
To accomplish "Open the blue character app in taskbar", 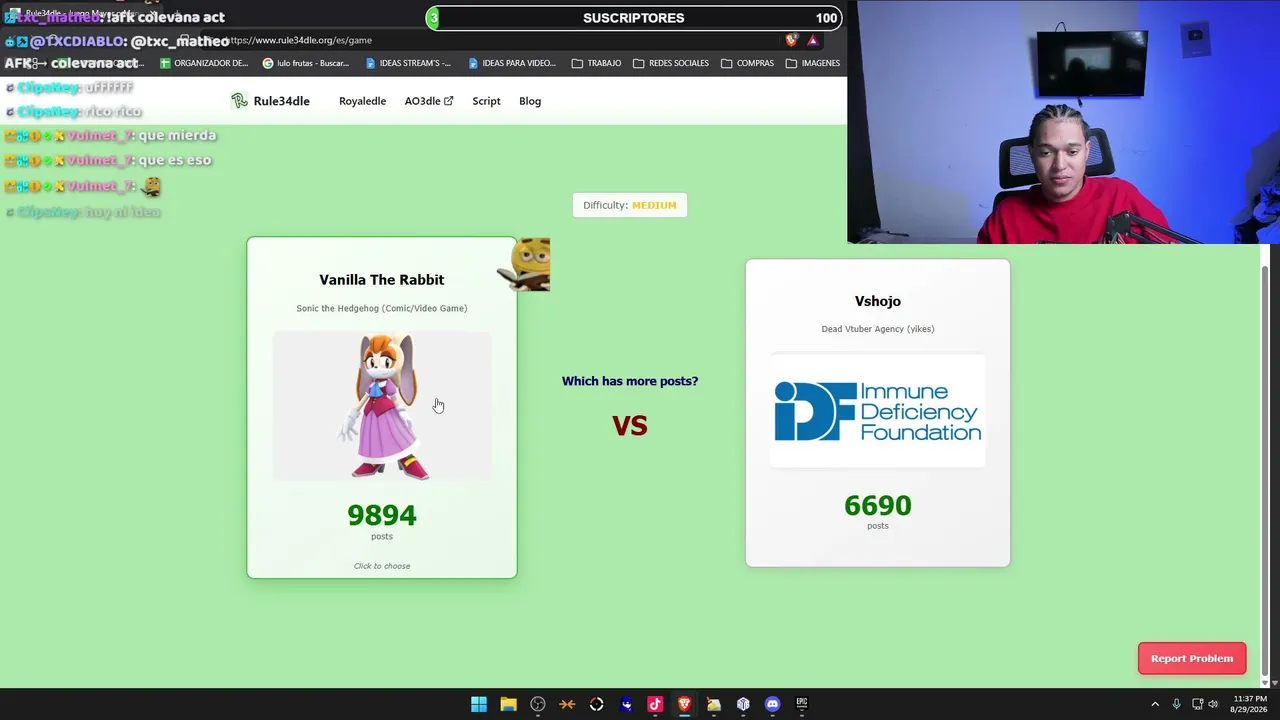I will [626, 704].
